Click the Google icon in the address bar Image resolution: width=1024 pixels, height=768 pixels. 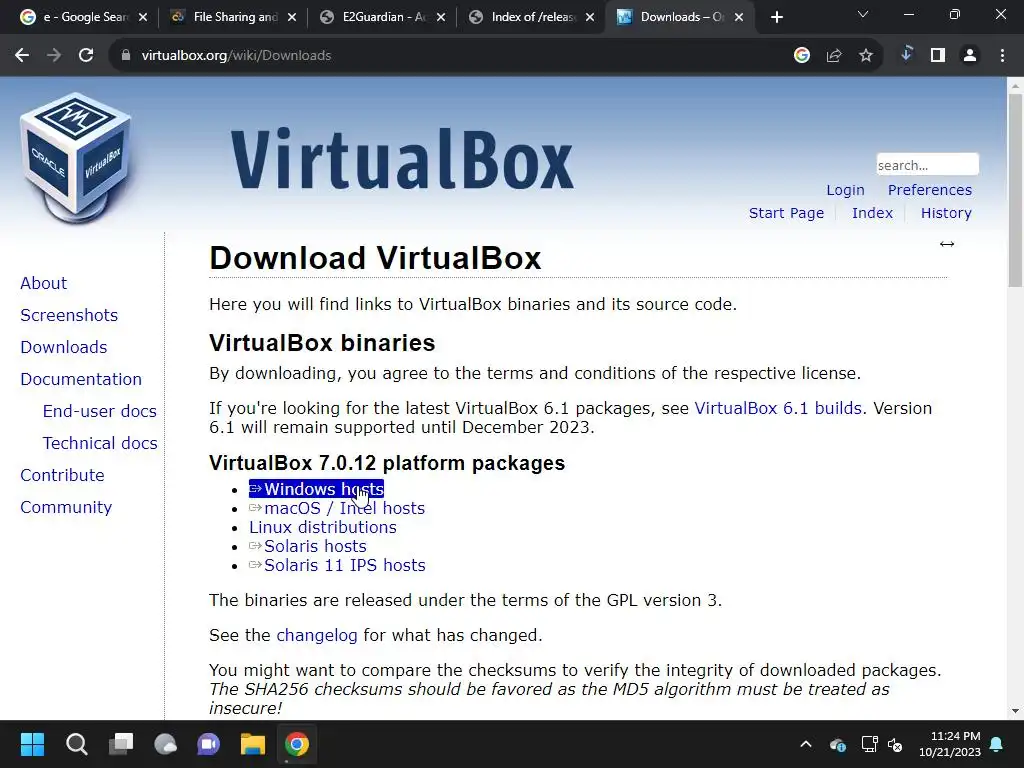point(802,56)
